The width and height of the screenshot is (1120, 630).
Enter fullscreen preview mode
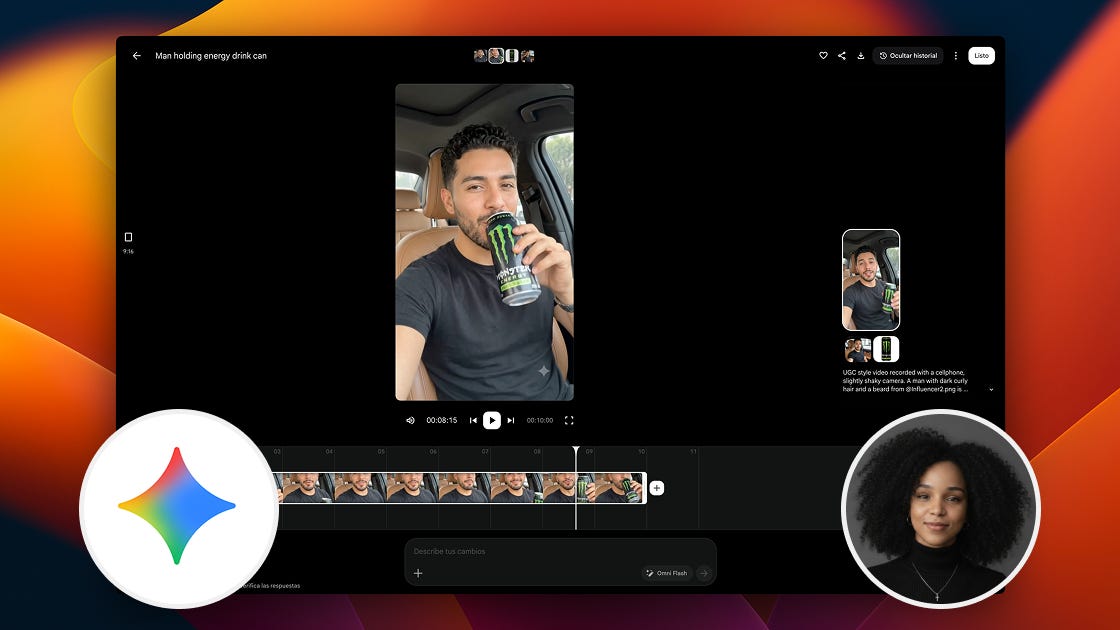click(x=569, y=421)
